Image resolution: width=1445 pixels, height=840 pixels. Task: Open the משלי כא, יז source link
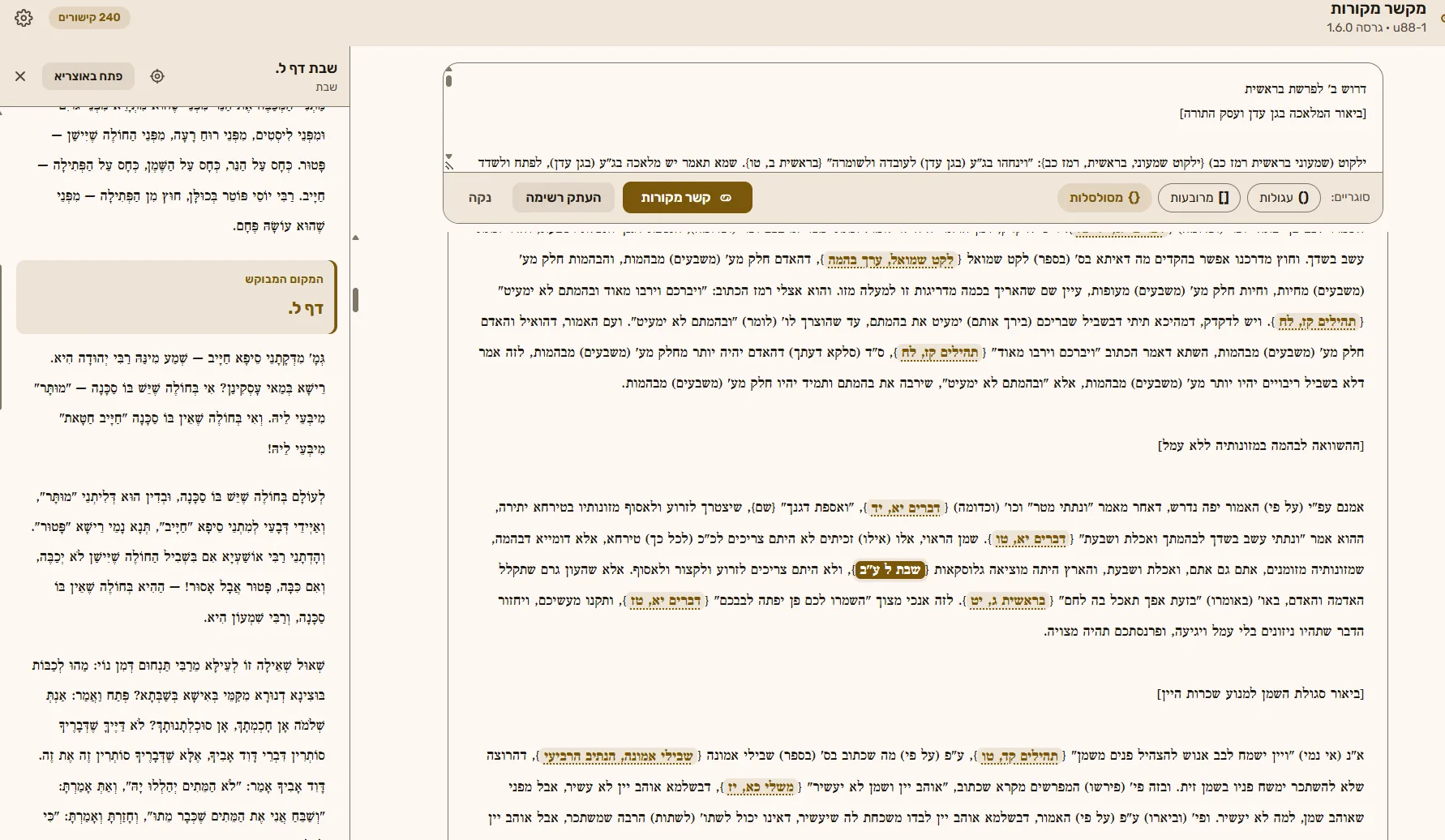click(761, 787)
